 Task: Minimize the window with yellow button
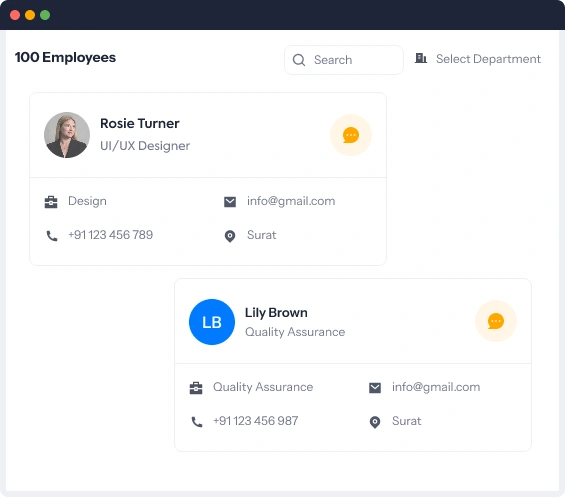[x=30, y=15]
